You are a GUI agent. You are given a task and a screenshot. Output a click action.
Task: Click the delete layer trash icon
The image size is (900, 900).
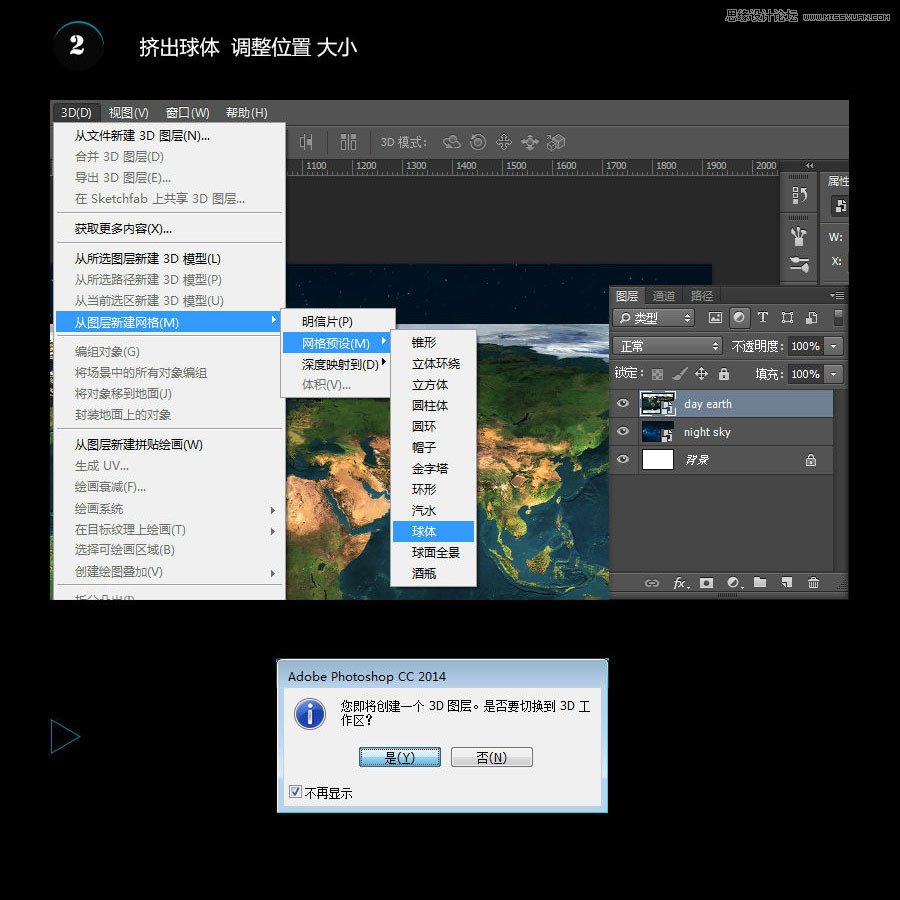pos(813,583)
